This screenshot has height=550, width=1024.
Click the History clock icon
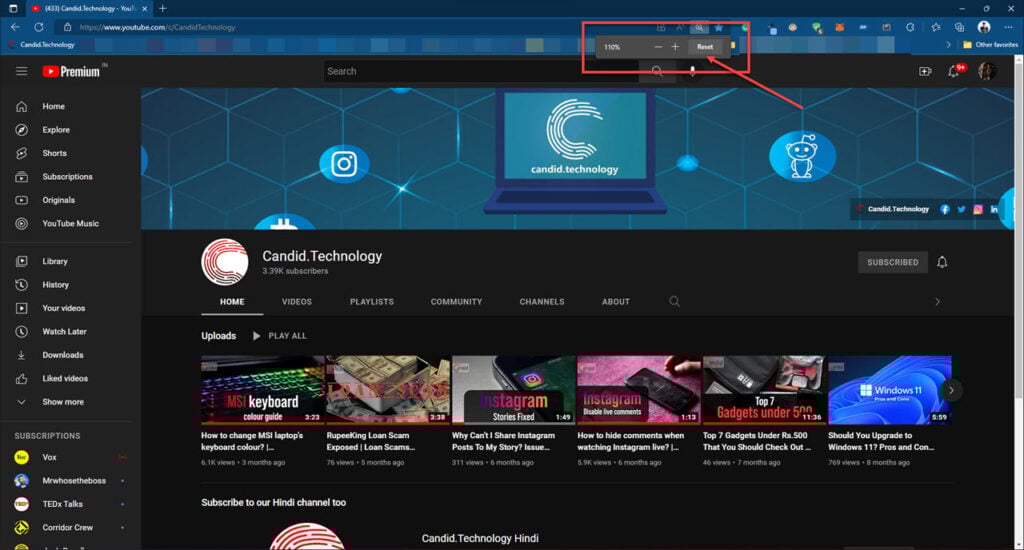22,285
